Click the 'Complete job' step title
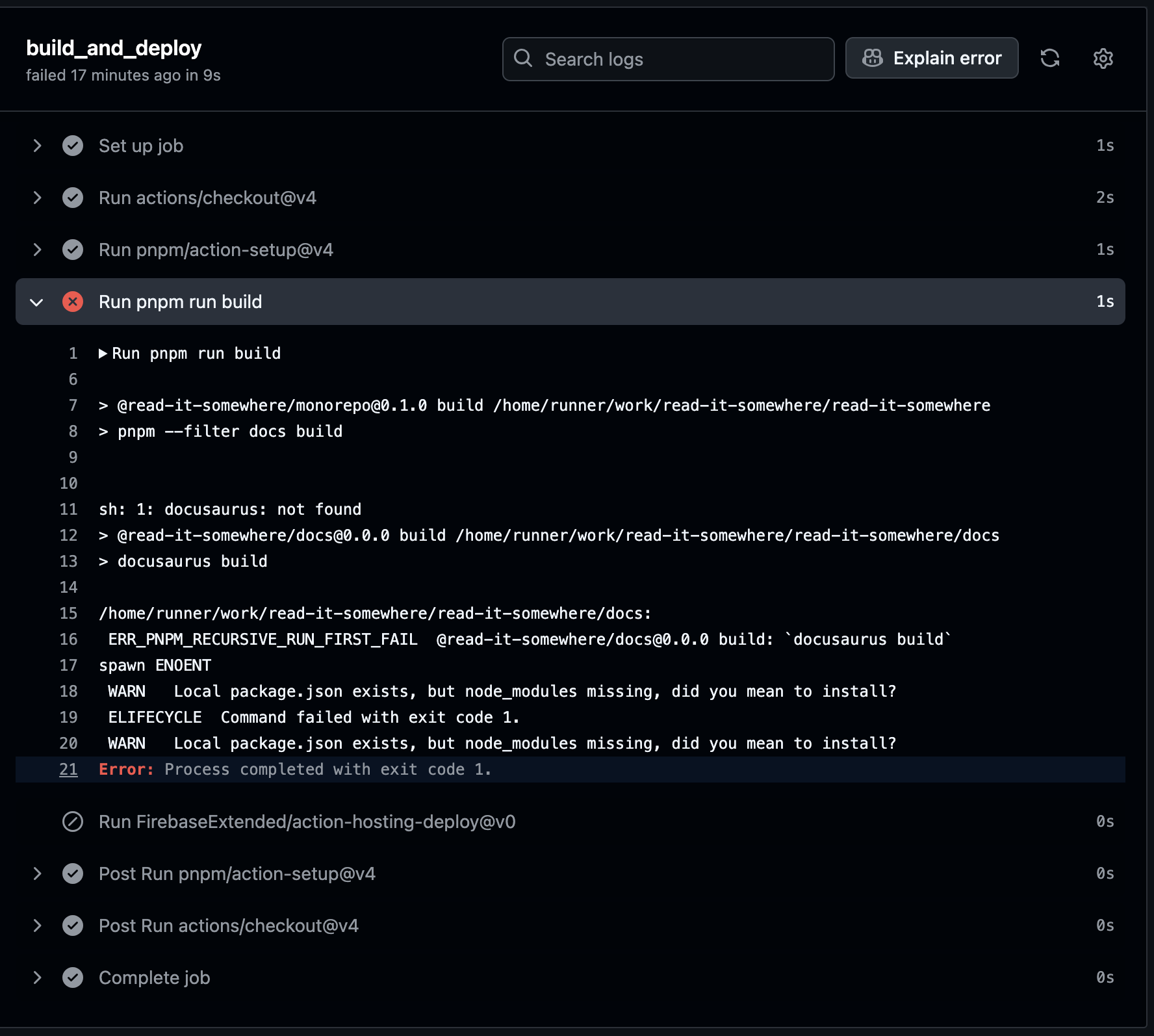Viewport: 1154px width, 1036px height. click(x=155, y=978)
